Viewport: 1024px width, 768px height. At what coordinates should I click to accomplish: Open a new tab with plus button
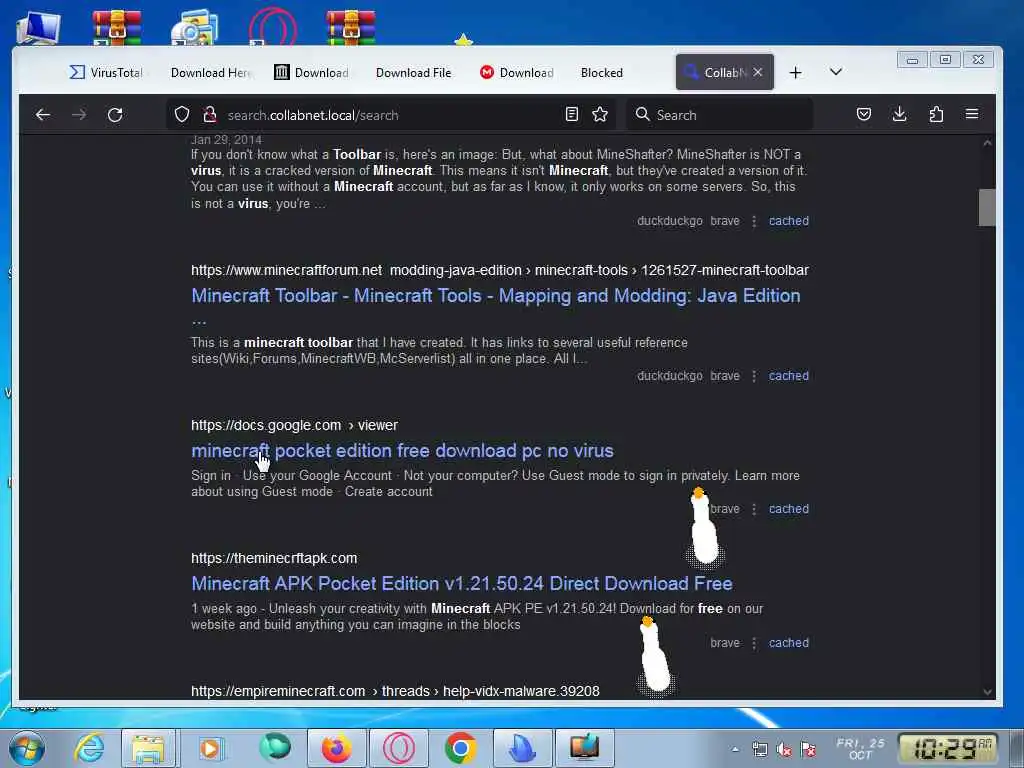(795, 72)
